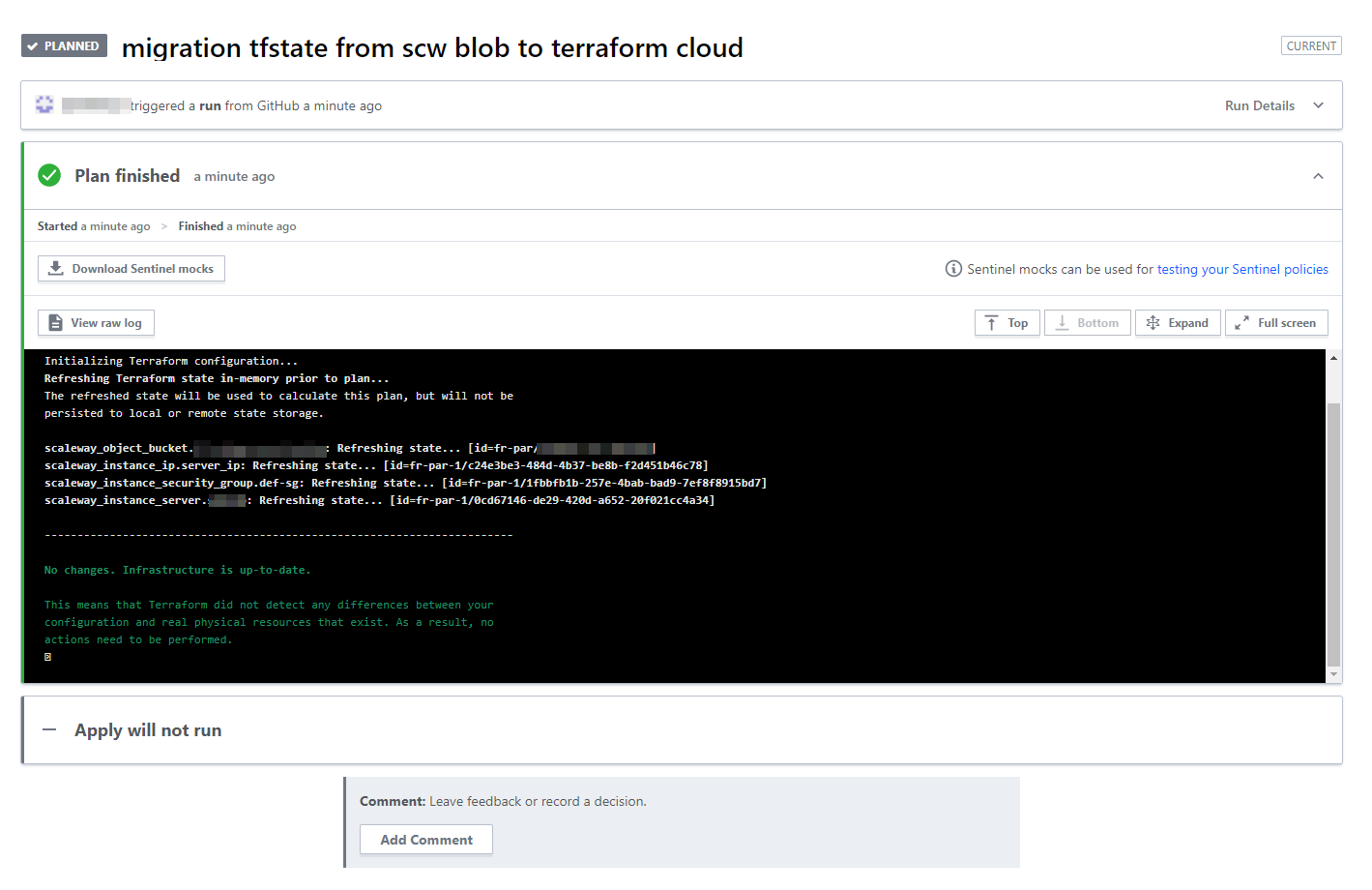Expand the log output view
1372x890 pixels.
coord(1178,323)
